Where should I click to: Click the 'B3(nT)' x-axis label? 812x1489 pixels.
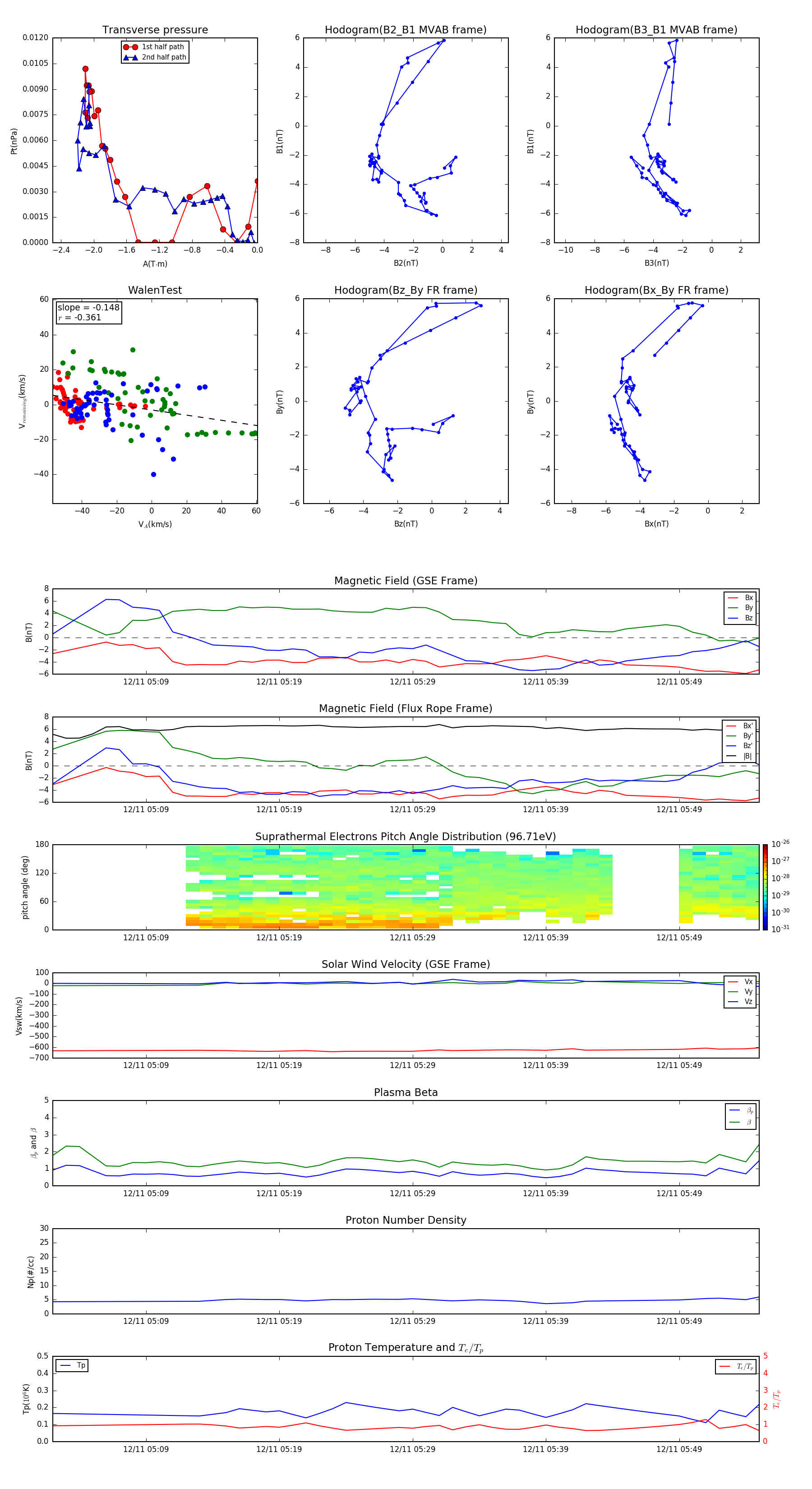656,263
